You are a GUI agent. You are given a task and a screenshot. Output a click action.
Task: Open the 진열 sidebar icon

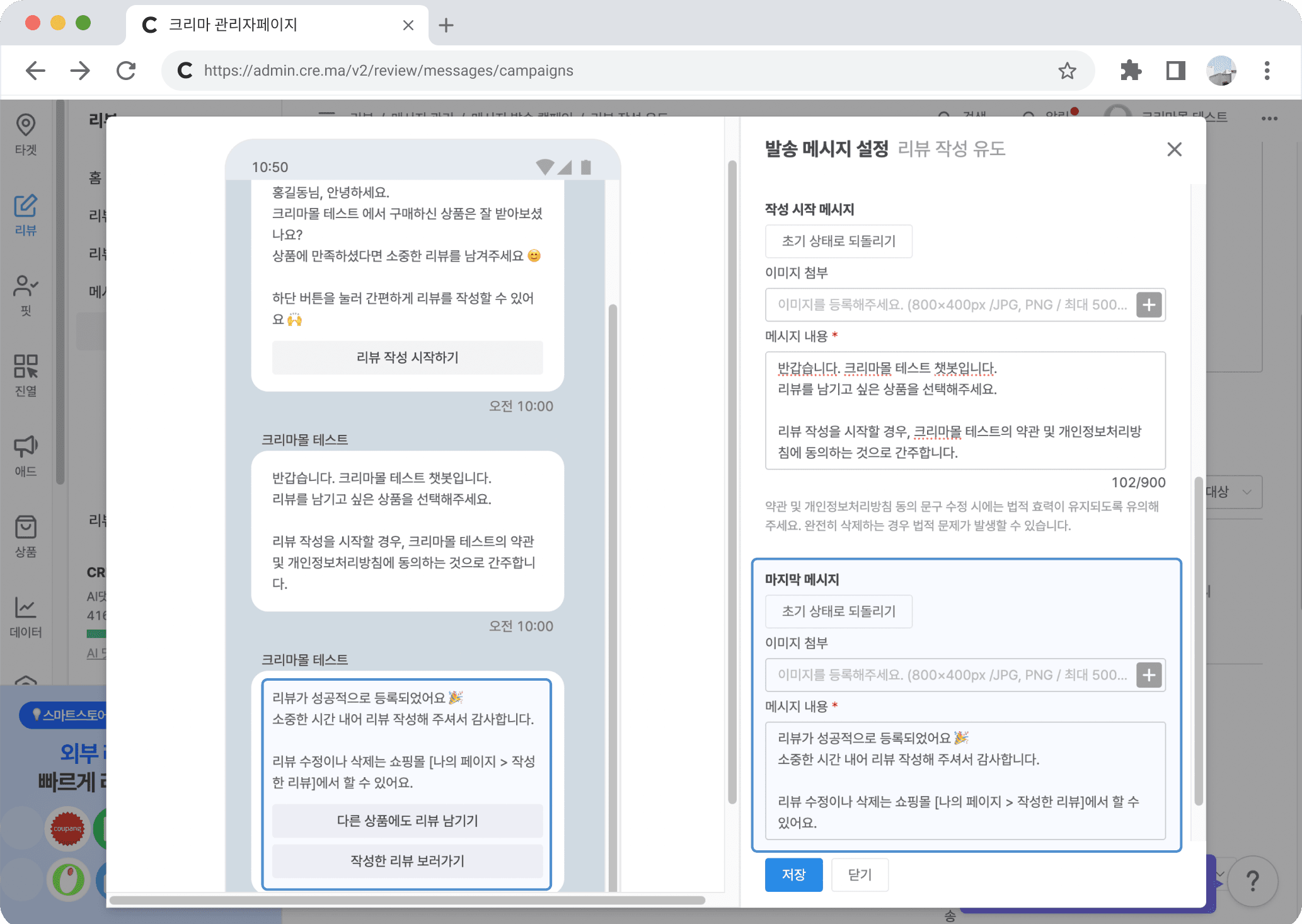pyautogui.click(x=26, y=375)
